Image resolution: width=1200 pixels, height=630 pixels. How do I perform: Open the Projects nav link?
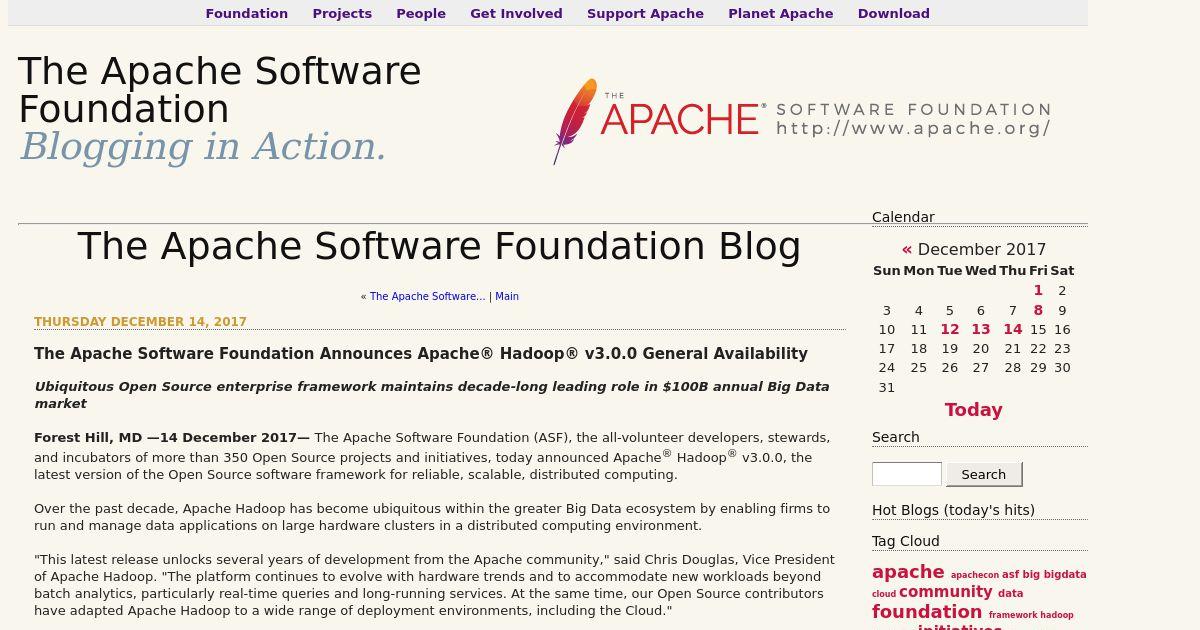point(342,13)
